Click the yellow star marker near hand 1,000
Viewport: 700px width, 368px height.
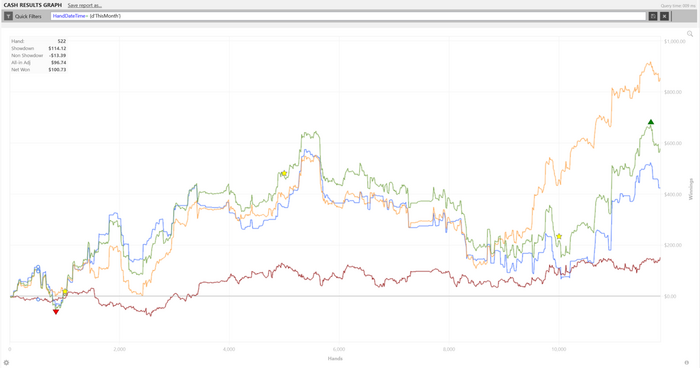[65, 292]
